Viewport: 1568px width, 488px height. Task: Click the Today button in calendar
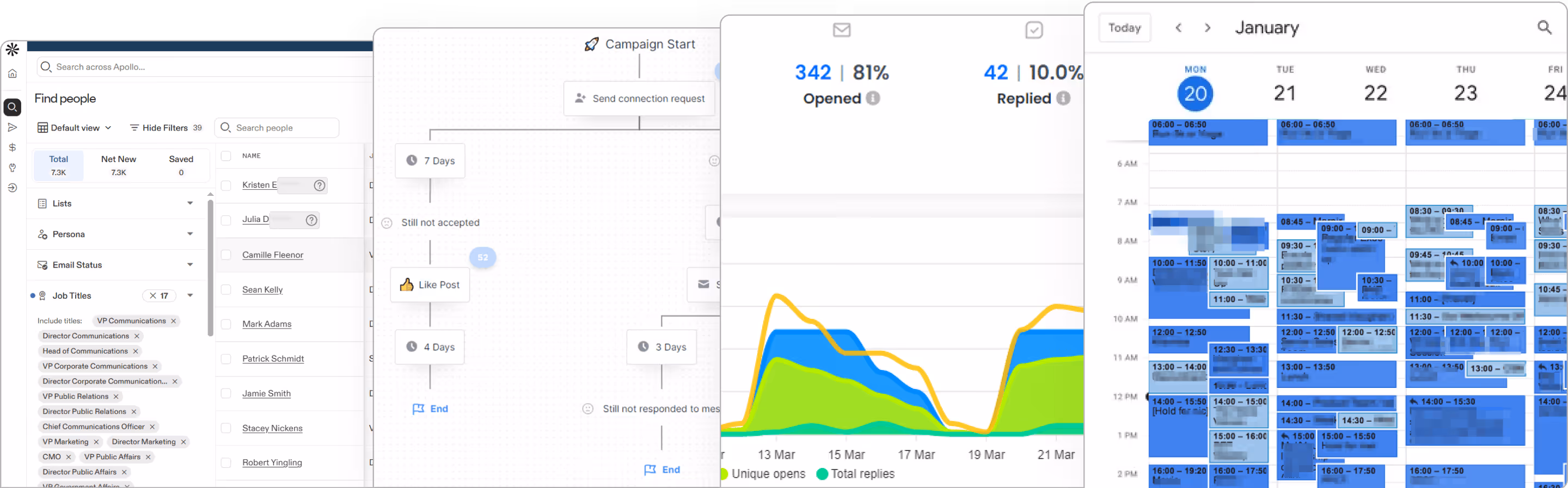point(1124,28)
